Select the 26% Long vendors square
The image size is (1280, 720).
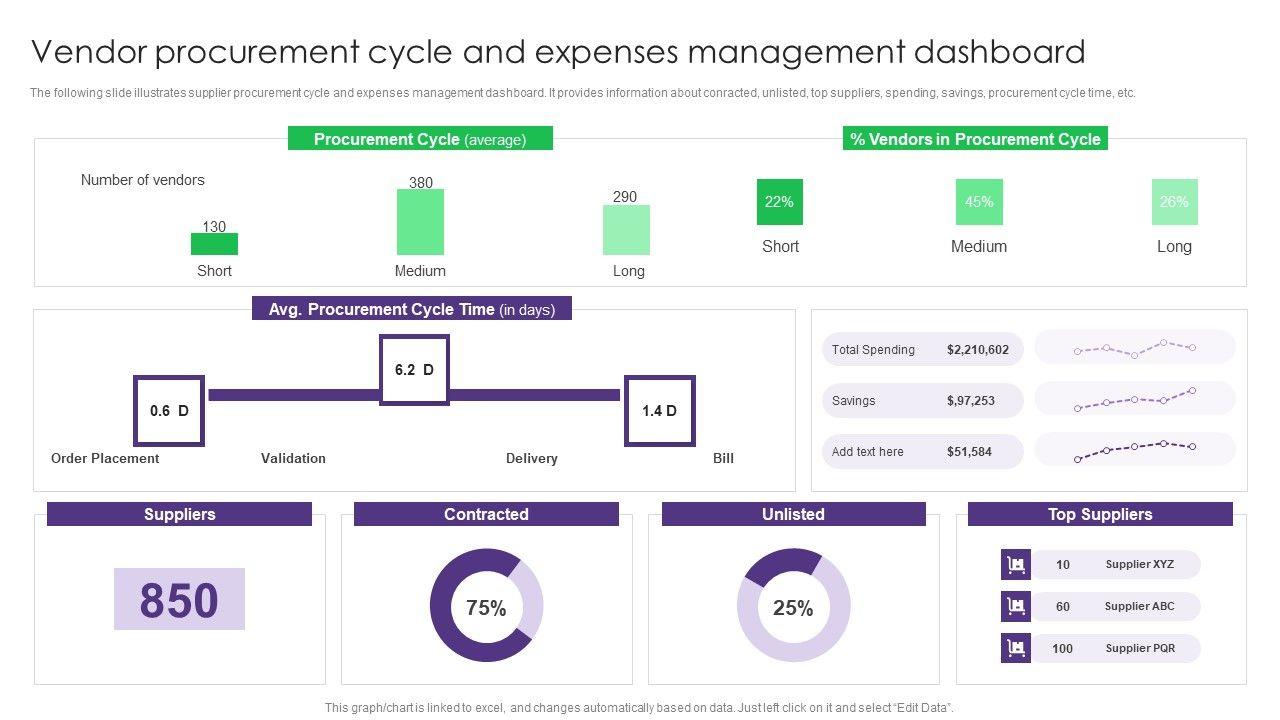click(1174, 202)
